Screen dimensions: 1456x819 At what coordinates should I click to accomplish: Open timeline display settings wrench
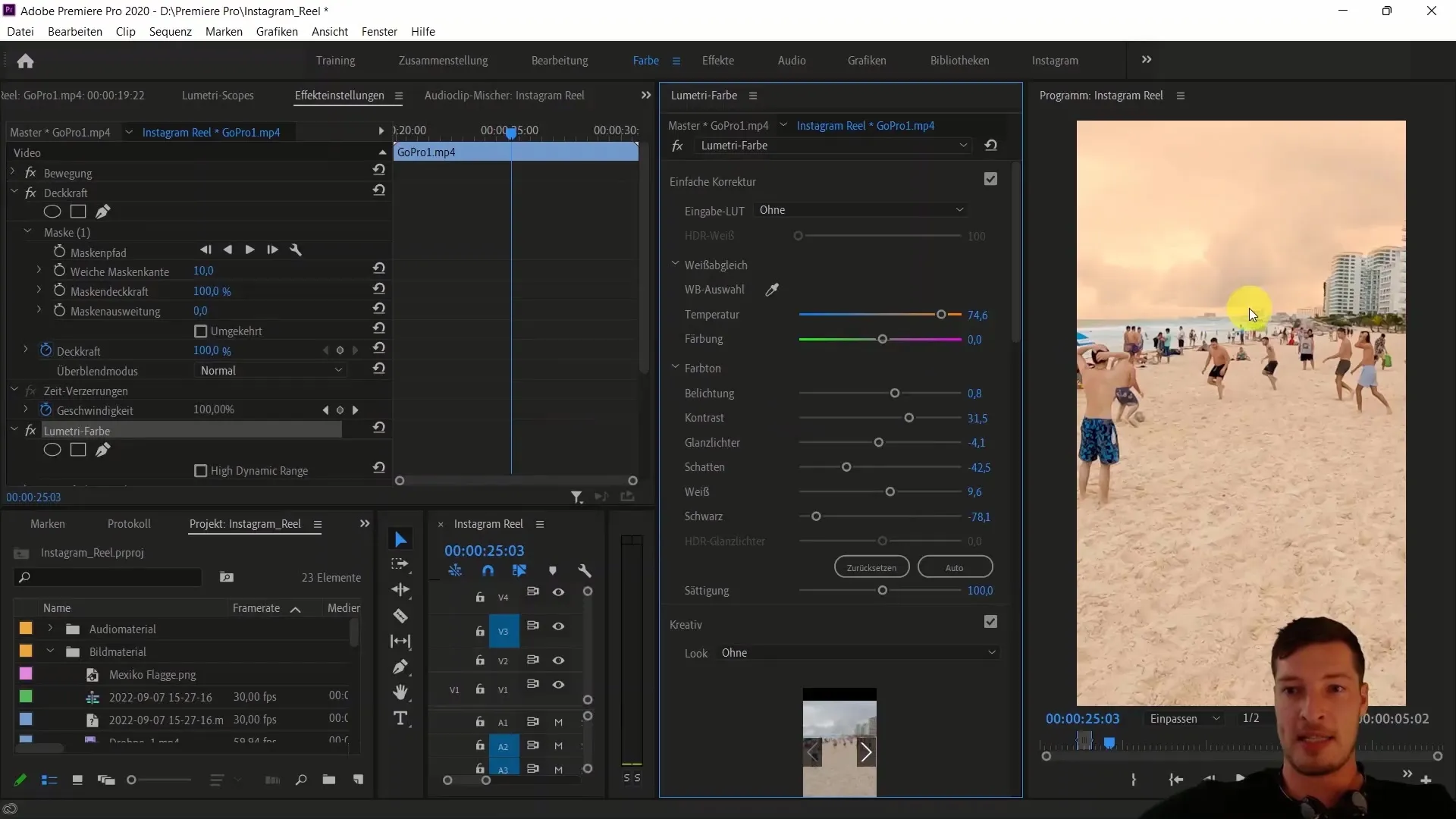(585, 571)
